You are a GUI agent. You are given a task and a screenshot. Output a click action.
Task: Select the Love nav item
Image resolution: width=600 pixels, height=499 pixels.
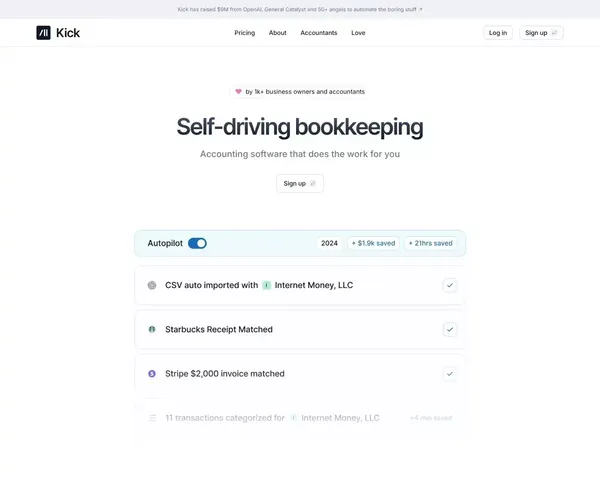pos(358,33)
